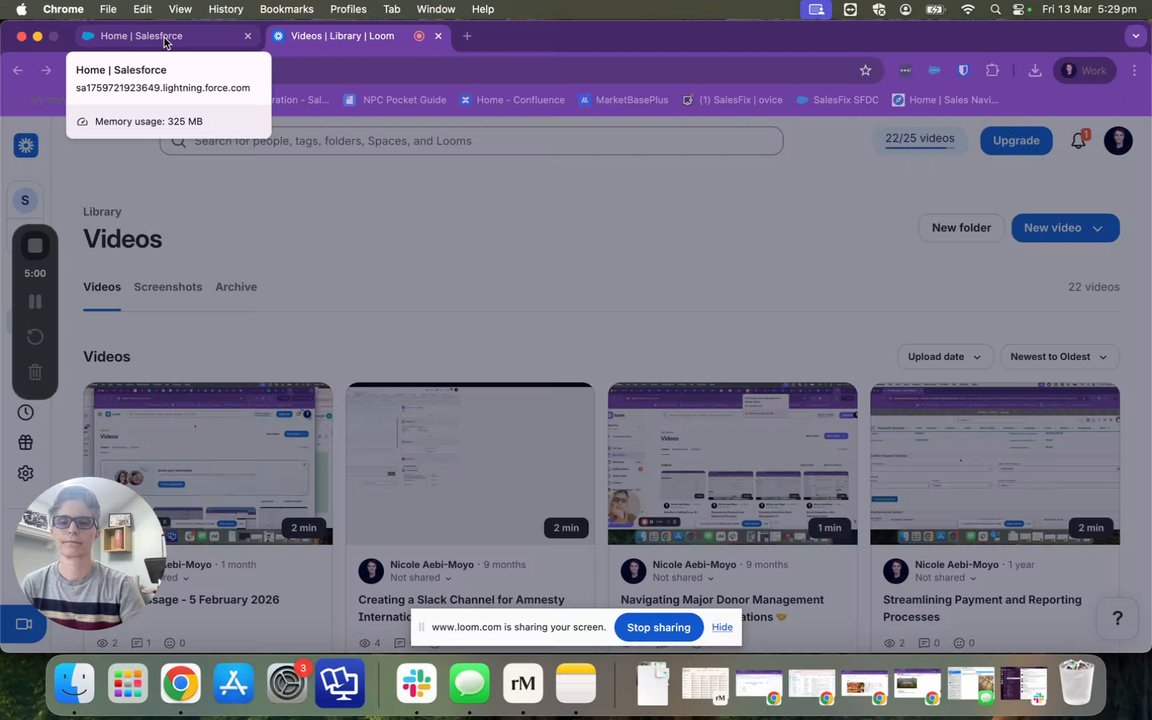Open the Navigating Major Donor Management thumbnail
The height and width of the screenshot is (720, 1152).
732,464
